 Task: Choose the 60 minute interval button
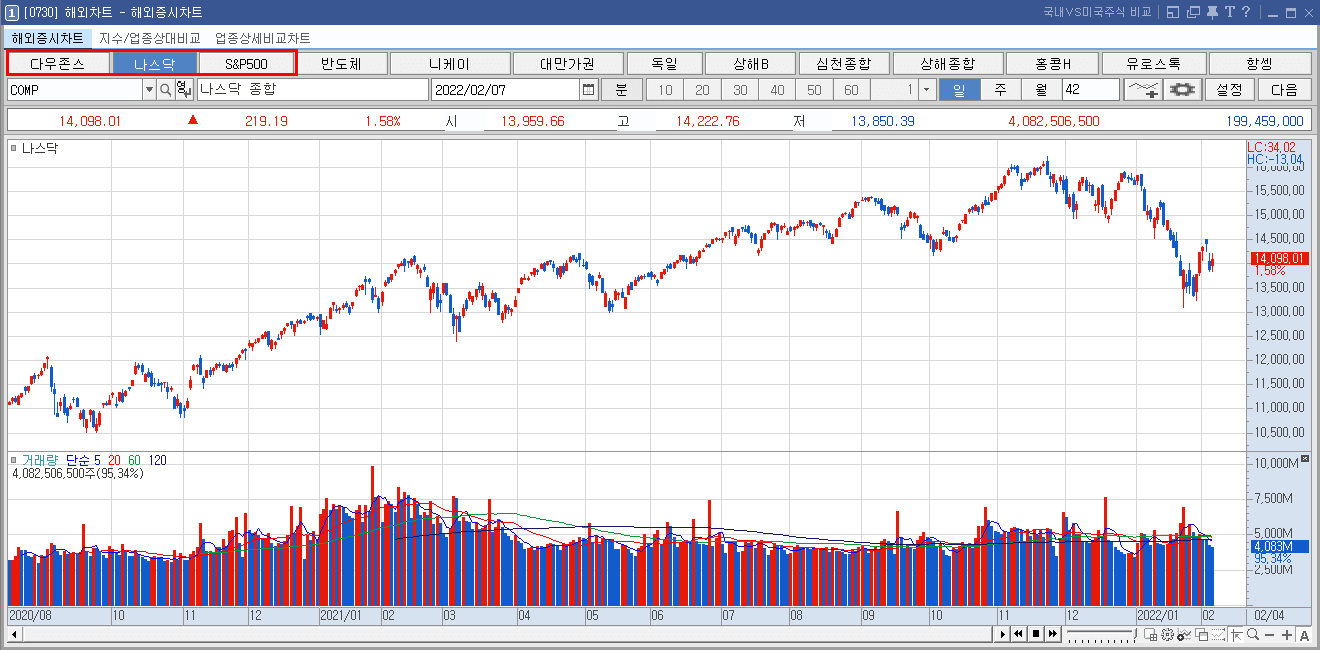[851, 90]
